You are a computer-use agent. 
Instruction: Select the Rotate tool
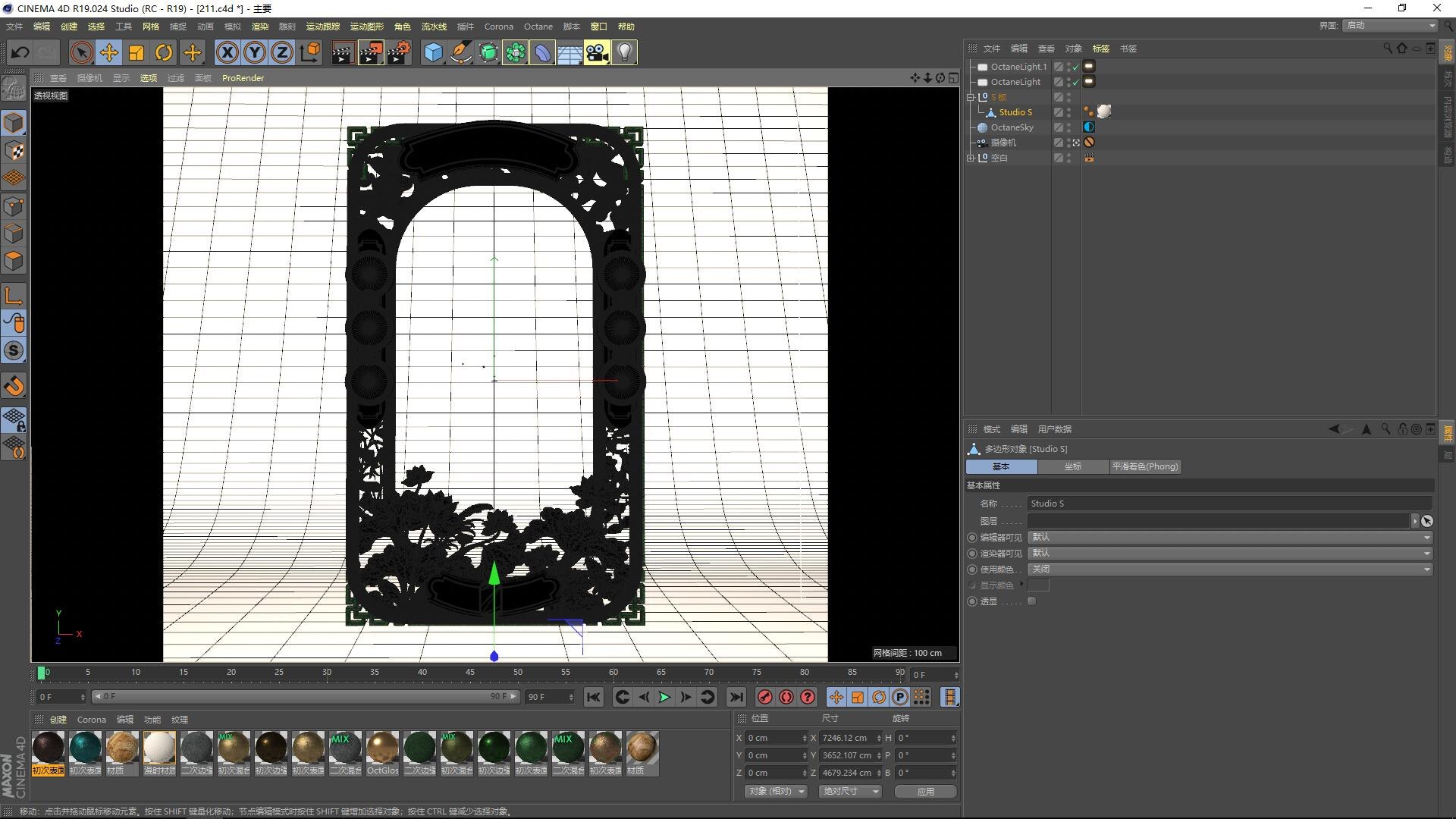164,52
